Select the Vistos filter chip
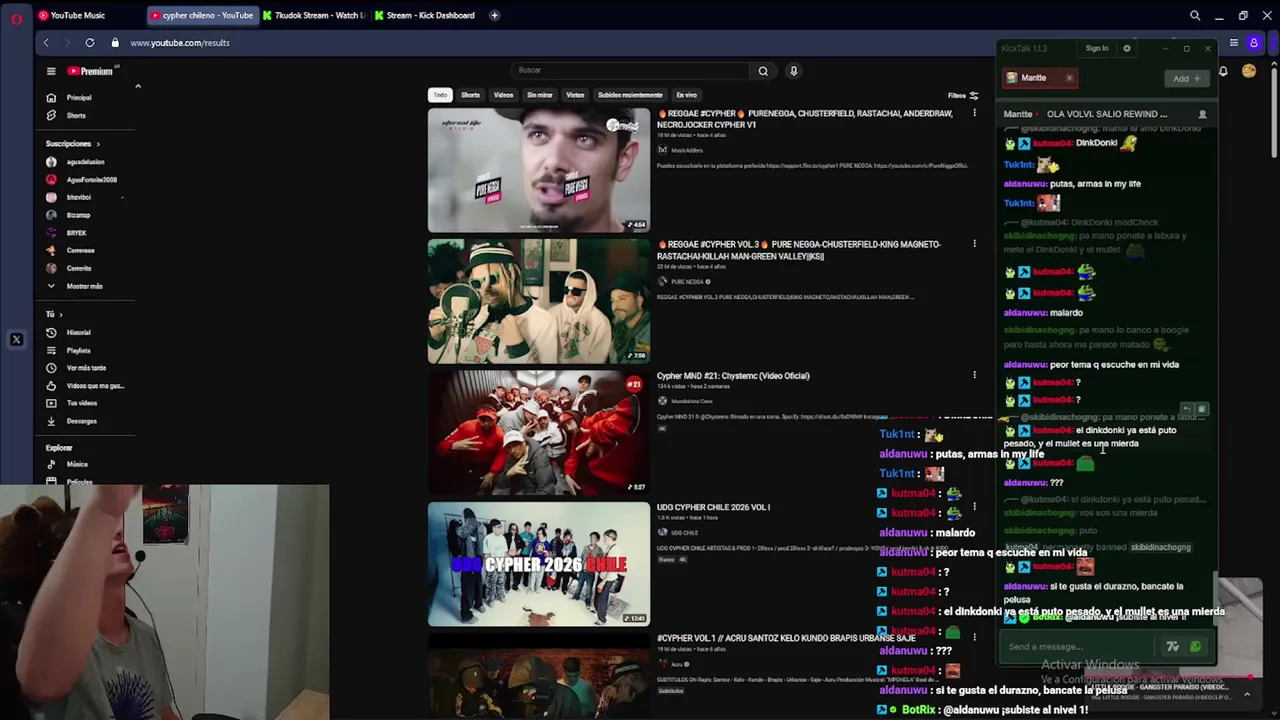Viewport: 1280px width, 720px height. (575, 95)
